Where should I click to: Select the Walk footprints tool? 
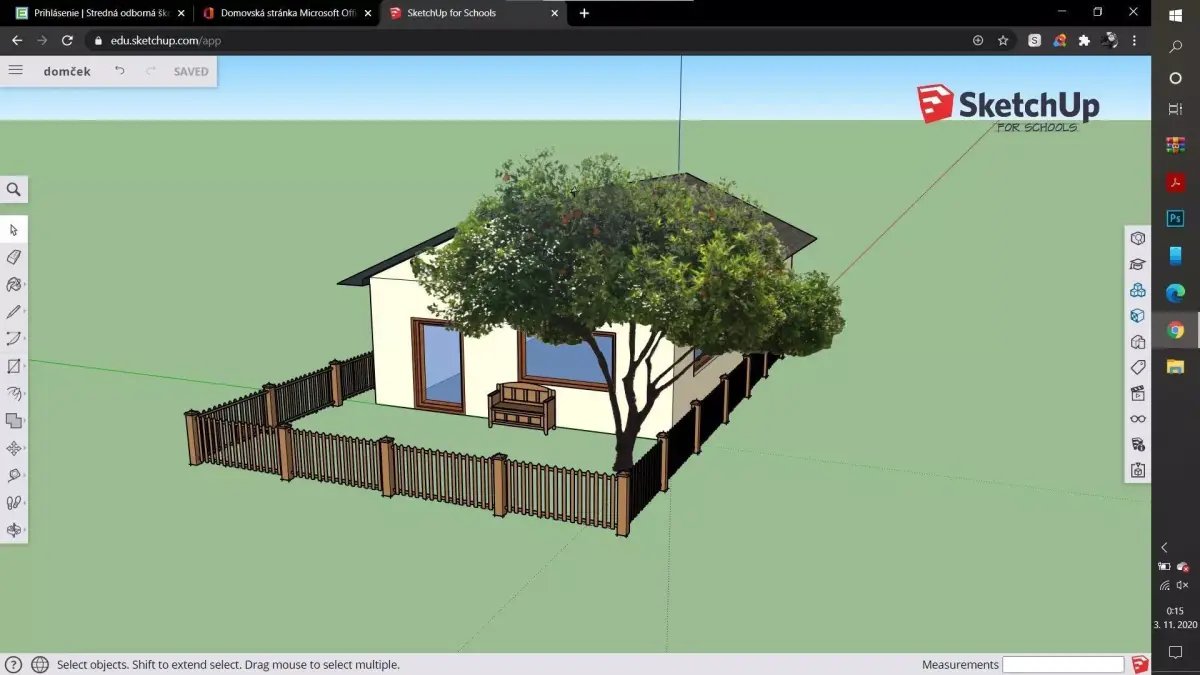point(14,503)
